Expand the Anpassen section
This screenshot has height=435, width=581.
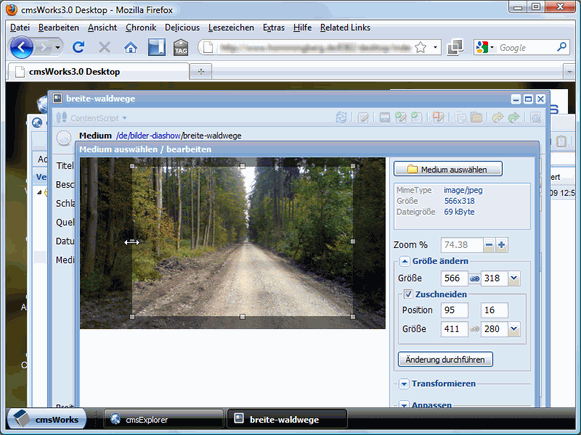coord(404,404)
